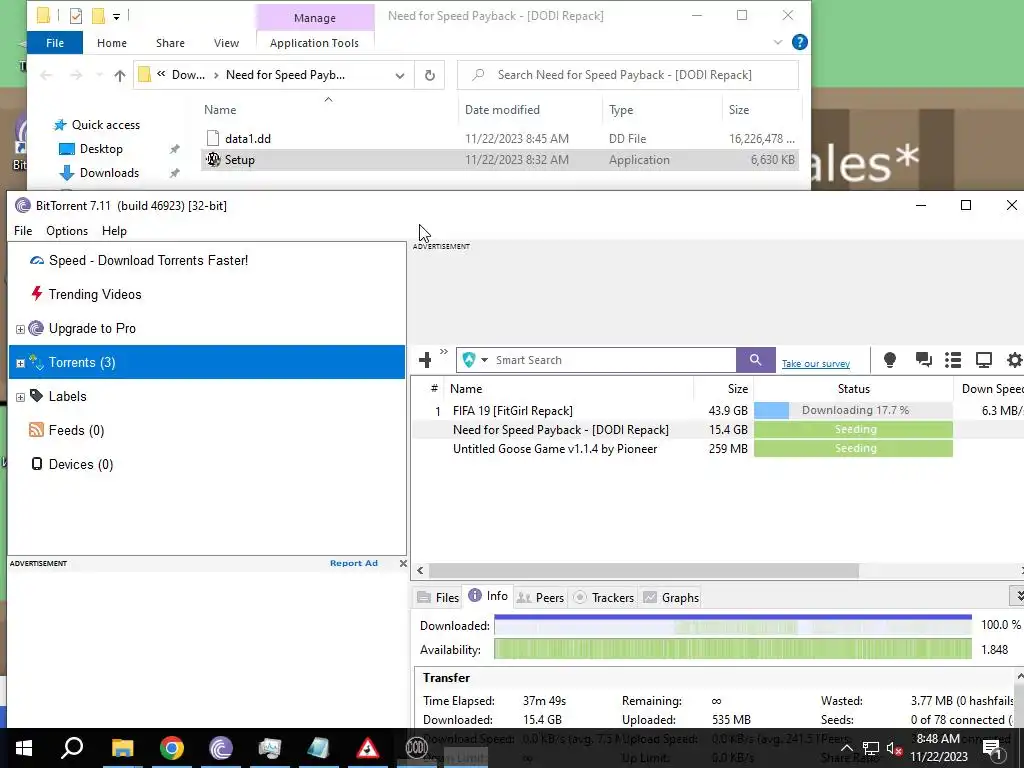This screenshot has height=768, width=1024.
Task: Click the Smart Search magnifier button
Action: click(x=755, y=360)
